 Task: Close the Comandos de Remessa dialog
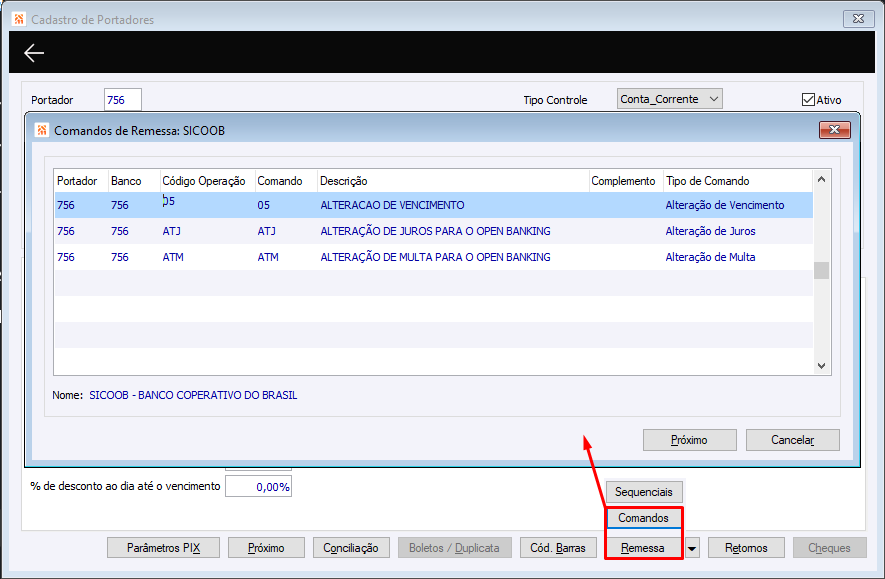pos(834,130)
